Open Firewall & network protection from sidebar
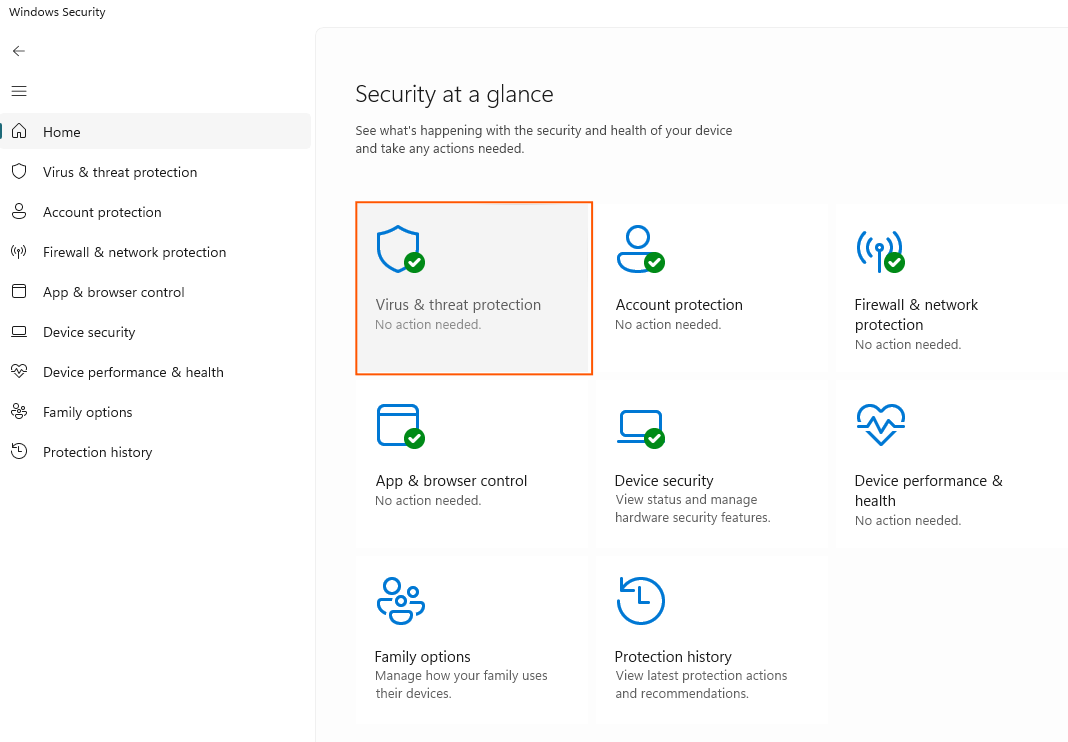This screenshot has width=1068, height=742. [x=156, y=252]
